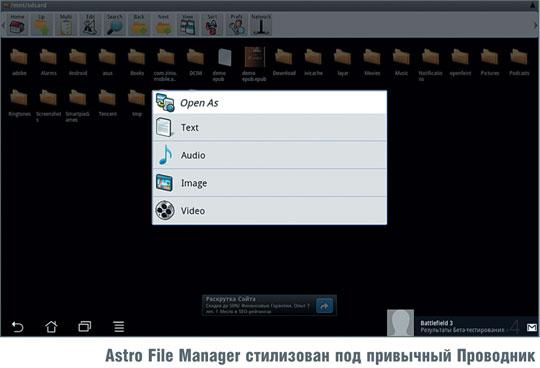
Task: Open the SmartpixGames folder
Action: coord(78,105)
